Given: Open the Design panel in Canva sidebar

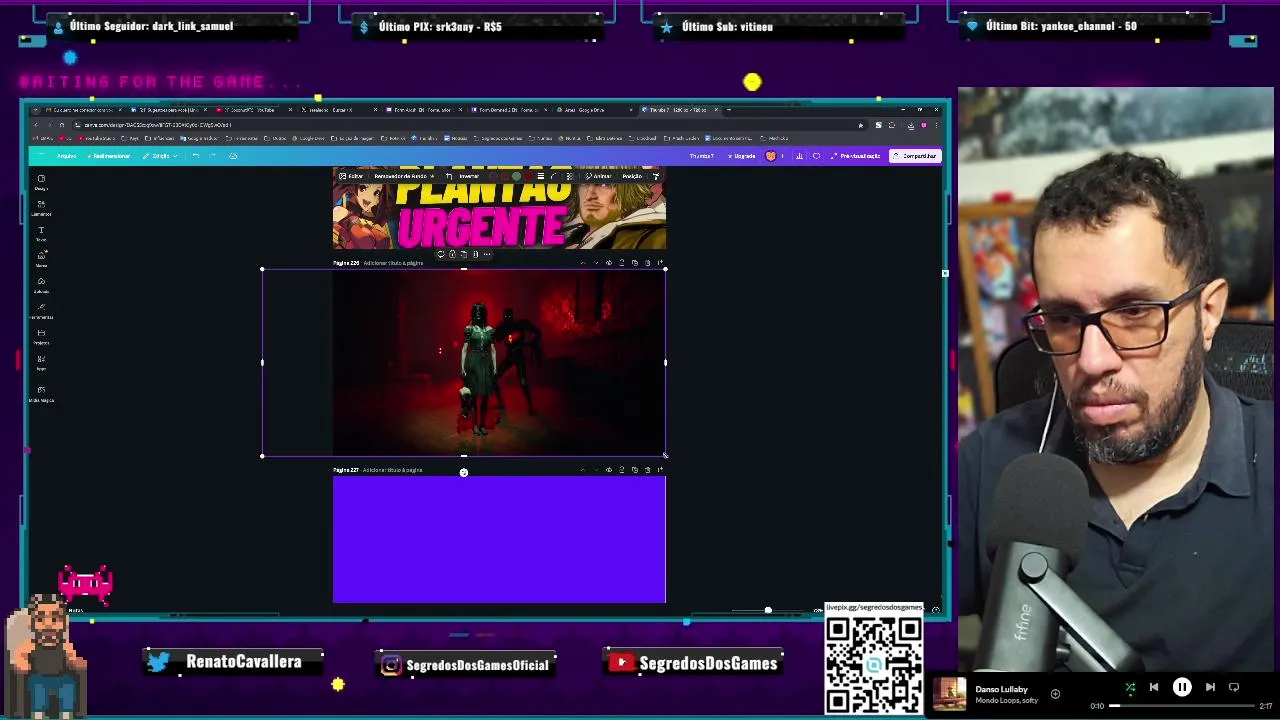Looking at the screenshot, I should tap(41, 182).
